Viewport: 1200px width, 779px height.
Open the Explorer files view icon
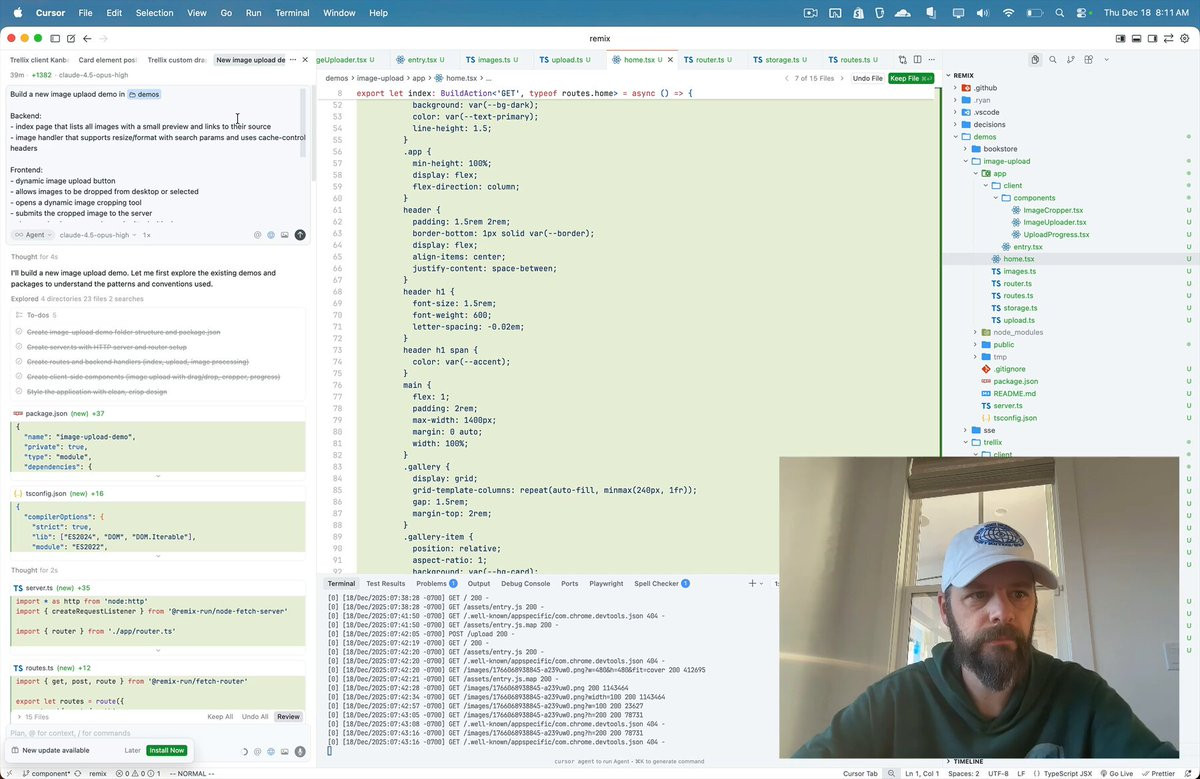(1035, 60)
